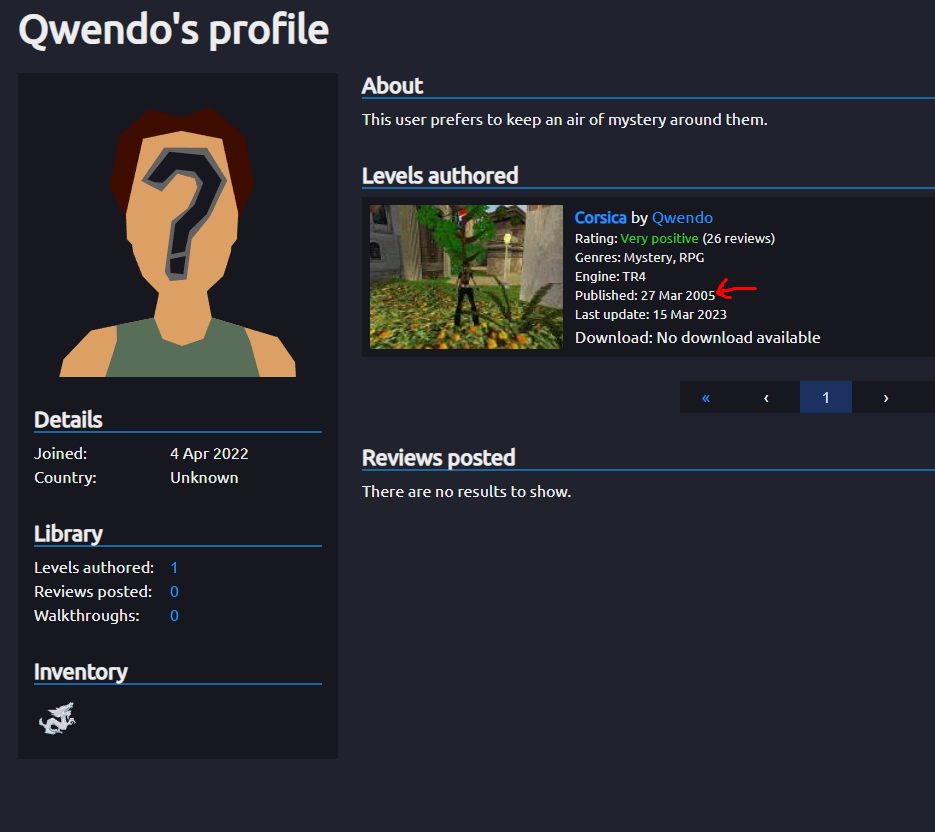
Task: Click the Mystery genre label
Action: (x=645, y=257)
